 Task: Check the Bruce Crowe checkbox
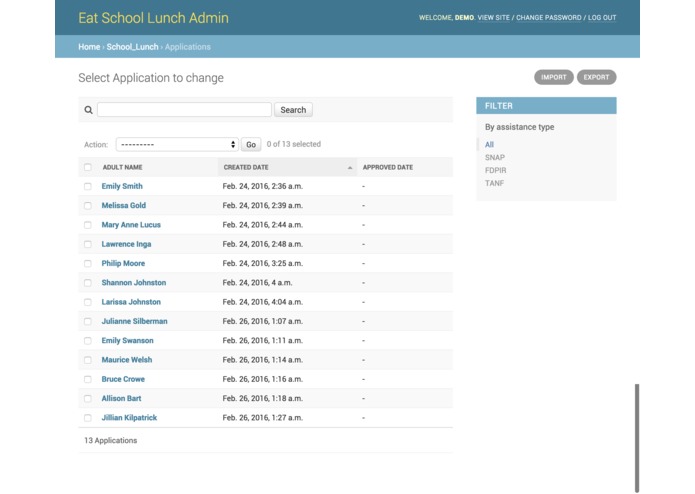coord(87,379)
